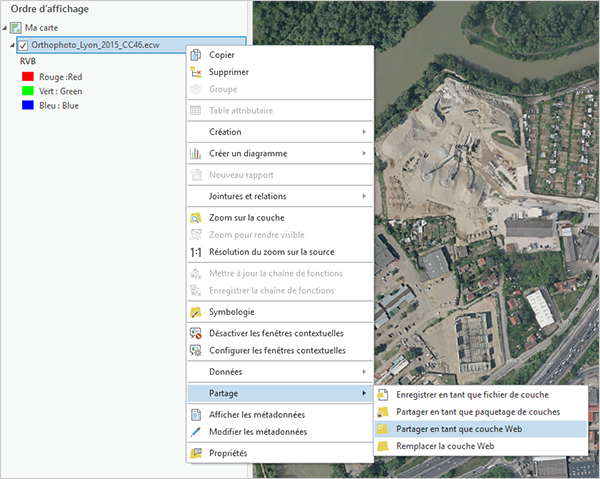
Task: Click the Copier clipboard icon
Action: point(196,55)
